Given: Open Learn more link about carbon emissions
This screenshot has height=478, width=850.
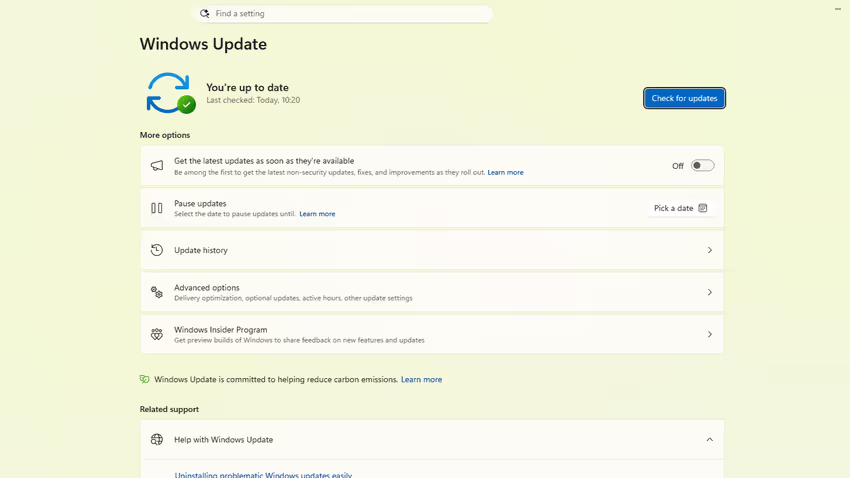Looking at the screenshot, I should click(421, 379).
